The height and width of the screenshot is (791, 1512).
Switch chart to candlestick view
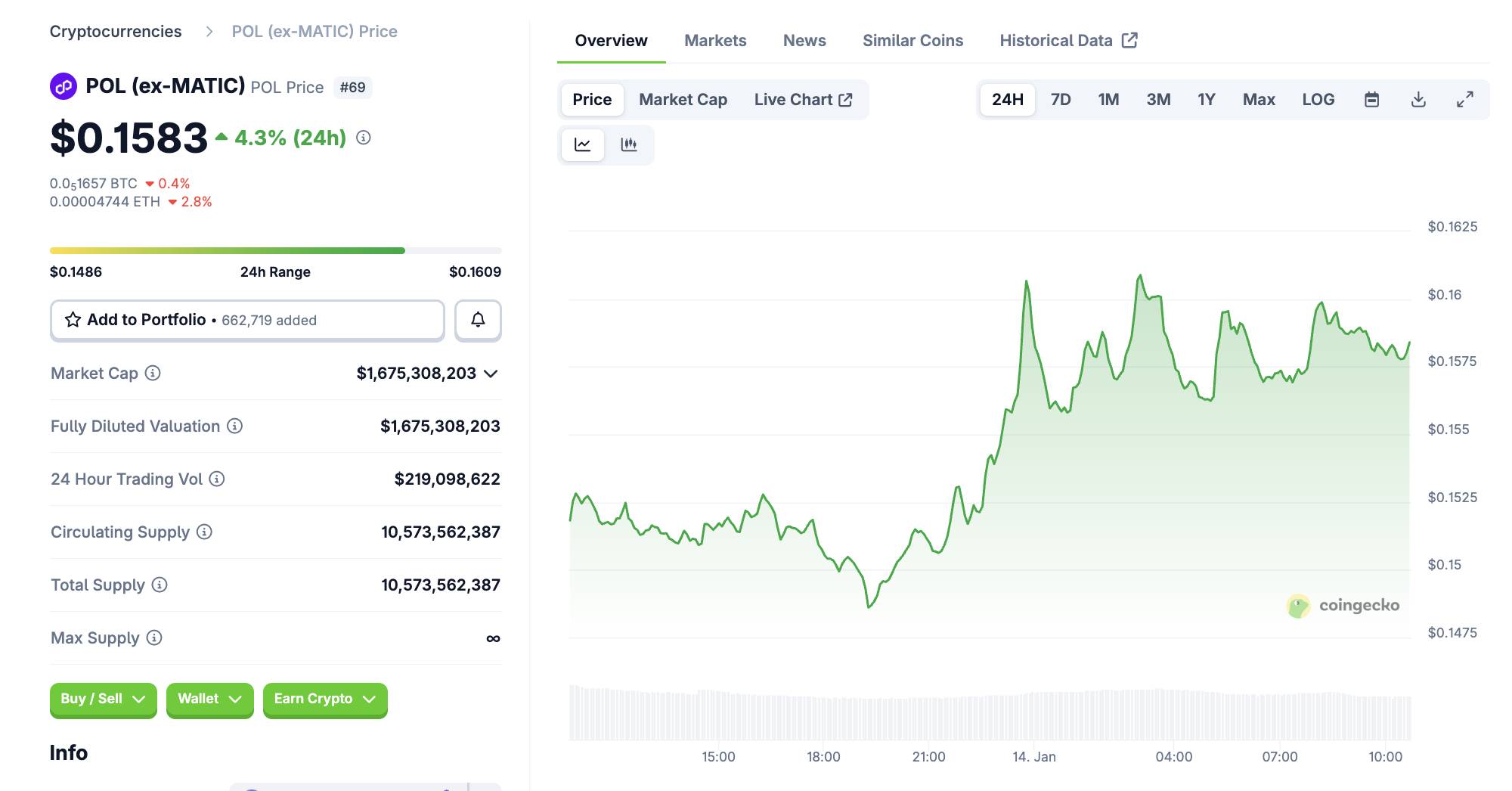[x=630, y=144]
